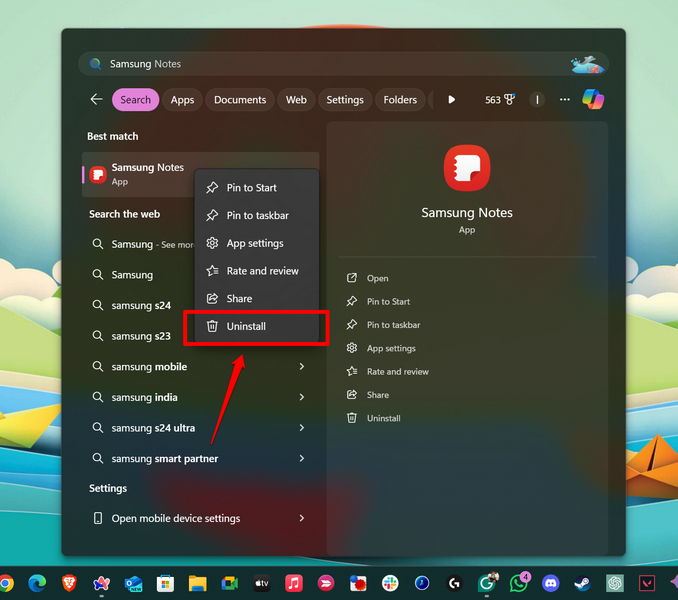678x600 pixels.
Task: Open File Explorer from the taskbar
Action: pyautogui.click(x=198, y=584)
